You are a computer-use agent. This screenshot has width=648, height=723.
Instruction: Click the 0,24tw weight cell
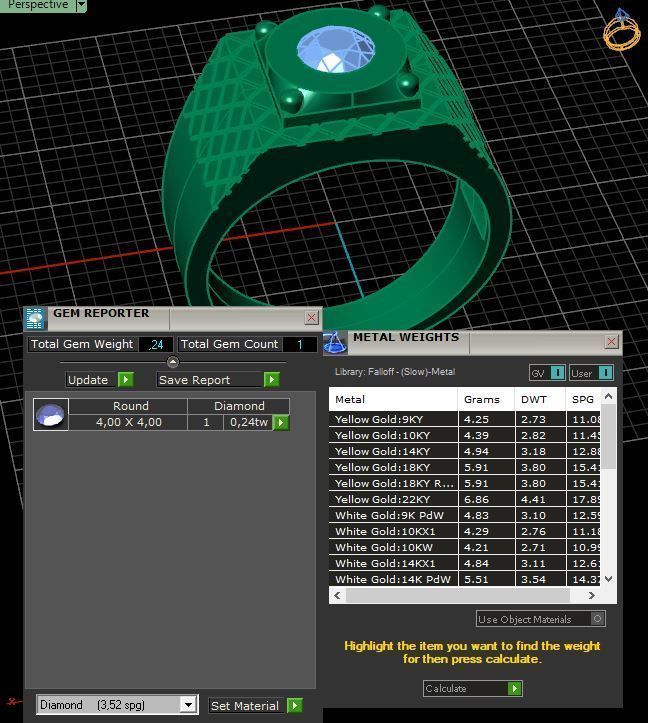click(x=249, y=422)
